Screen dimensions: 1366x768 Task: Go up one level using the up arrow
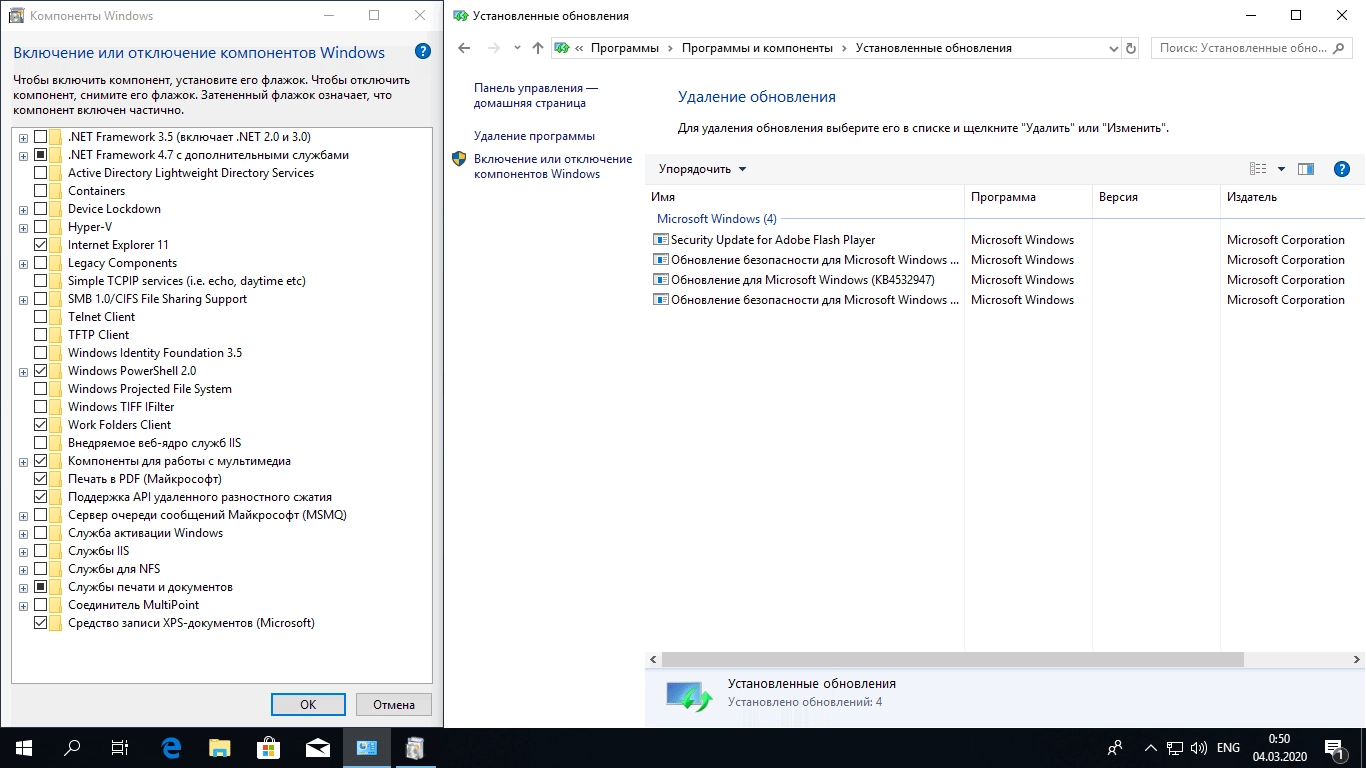point(538,48)
